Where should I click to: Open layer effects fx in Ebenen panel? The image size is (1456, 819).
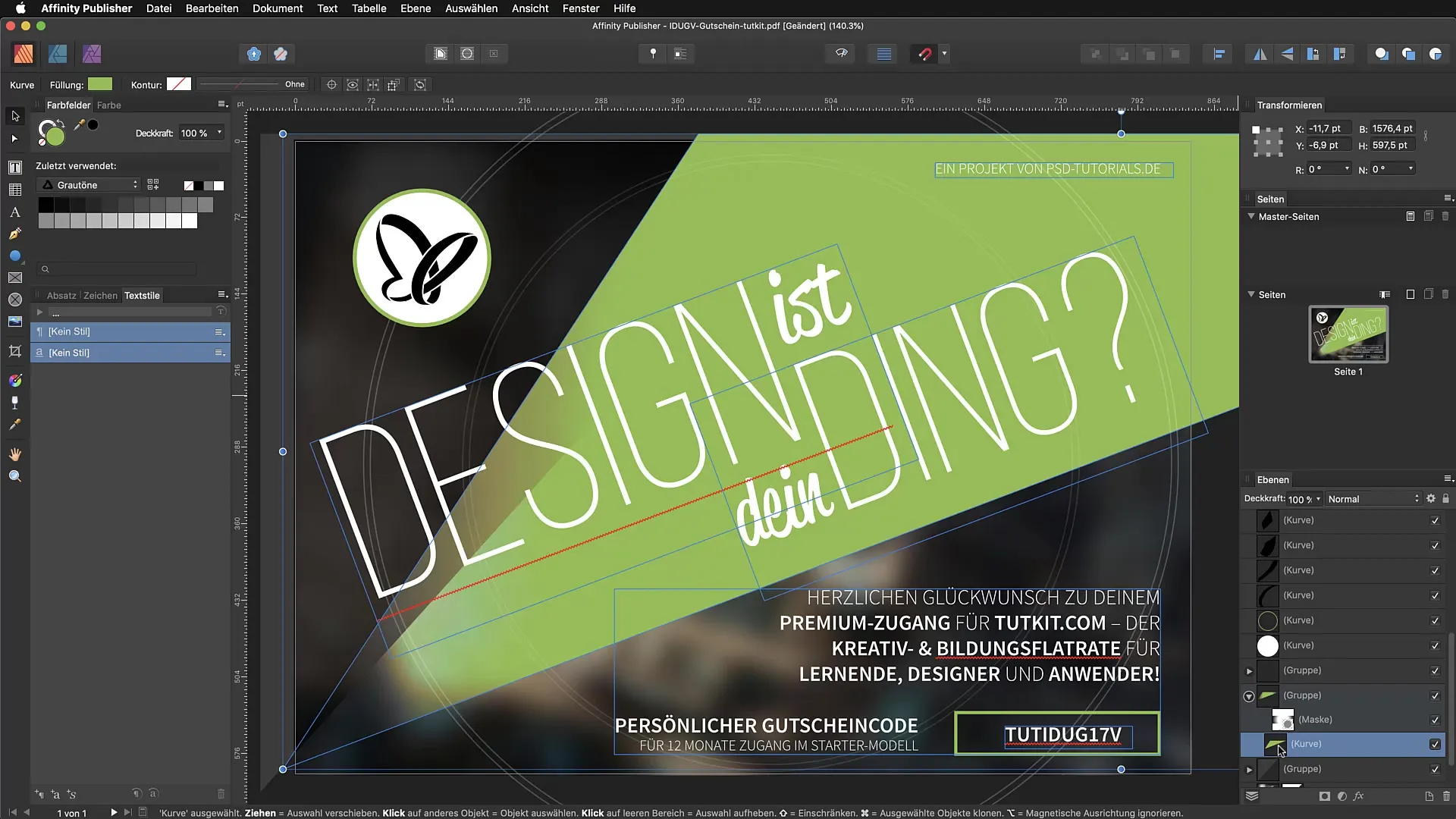point(1359,796)
